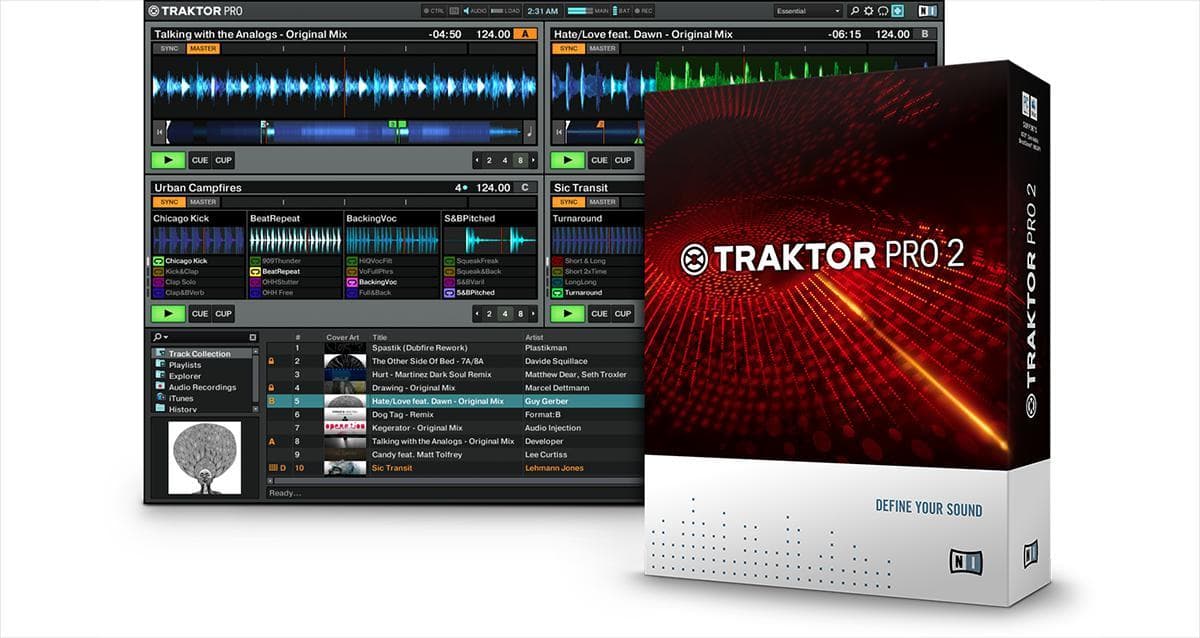Open Deck B letter menu
1200x638 pixels.
925,34
